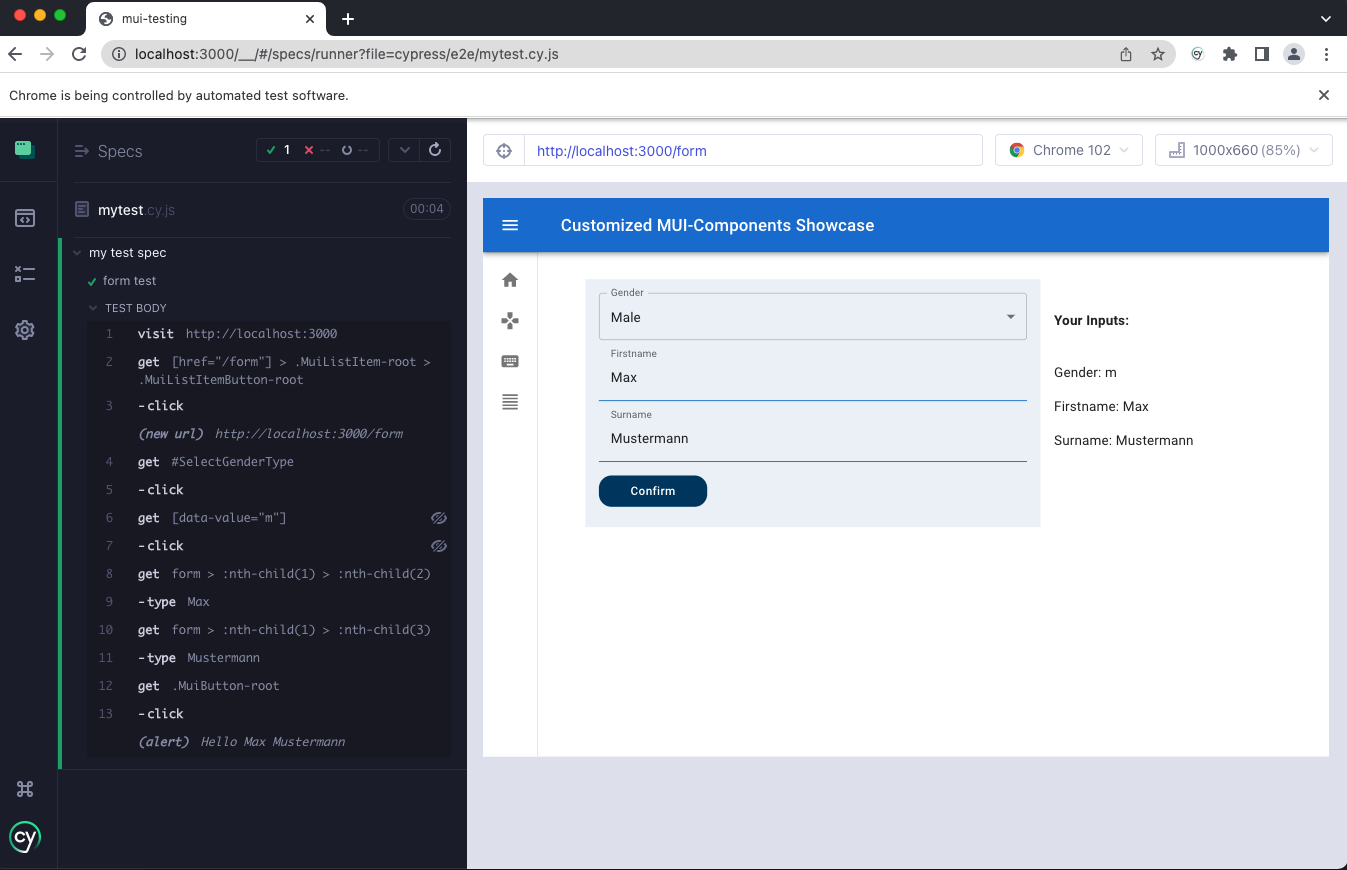Select the 'visit http://localhost:3000' command
1347x870 pixels.
pyautogui.click(x=268, y=334)
